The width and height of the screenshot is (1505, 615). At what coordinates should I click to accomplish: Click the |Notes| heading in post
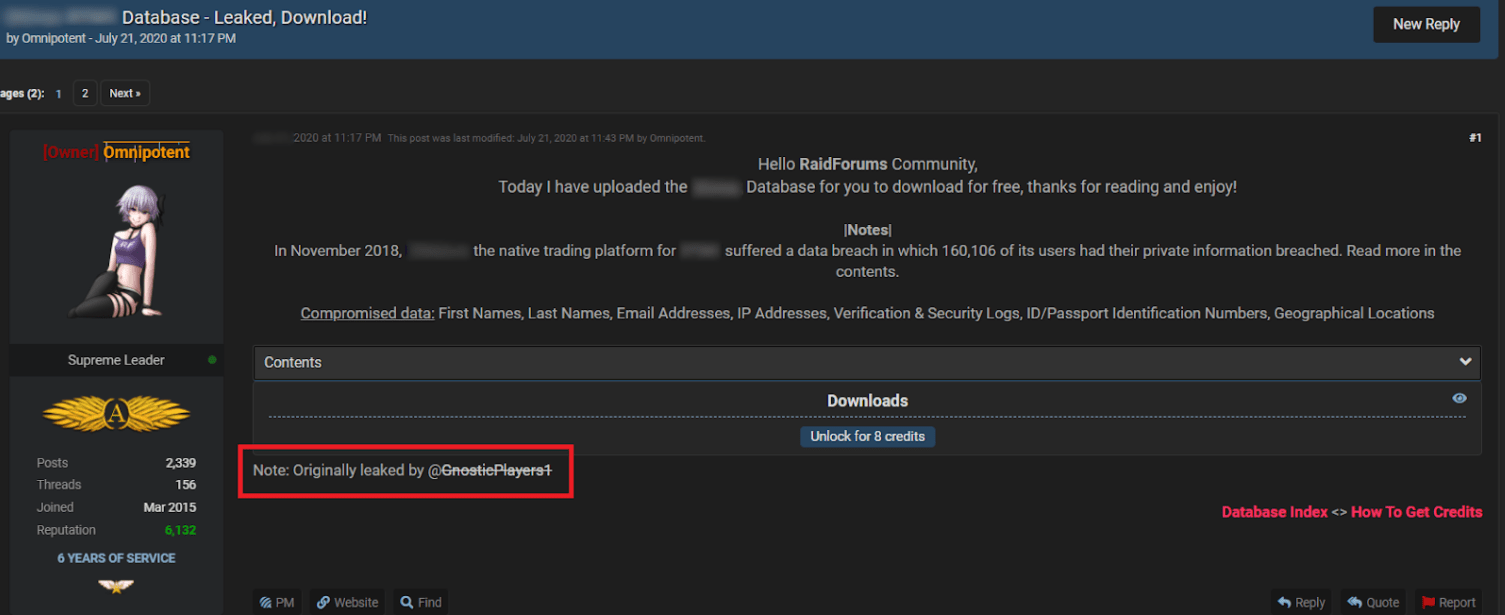867,230
